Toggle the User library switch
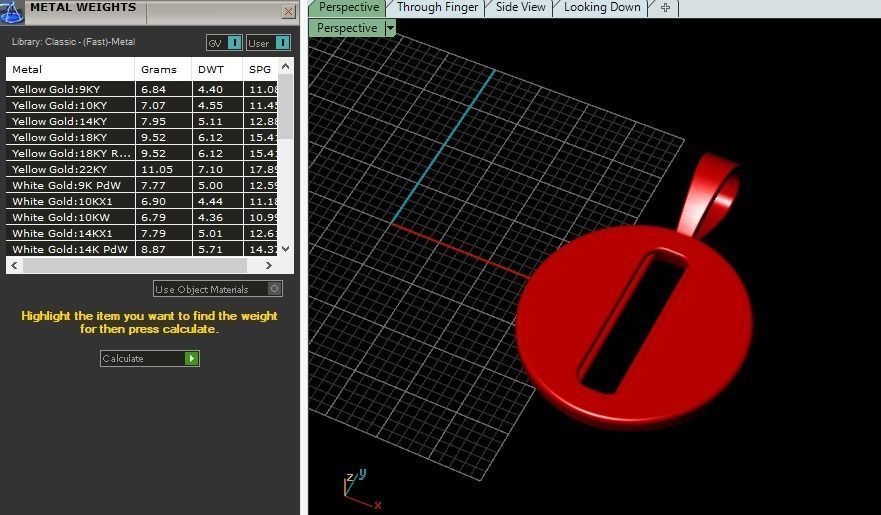This screenshot has height=515, width=881. [x=268, y=43]
